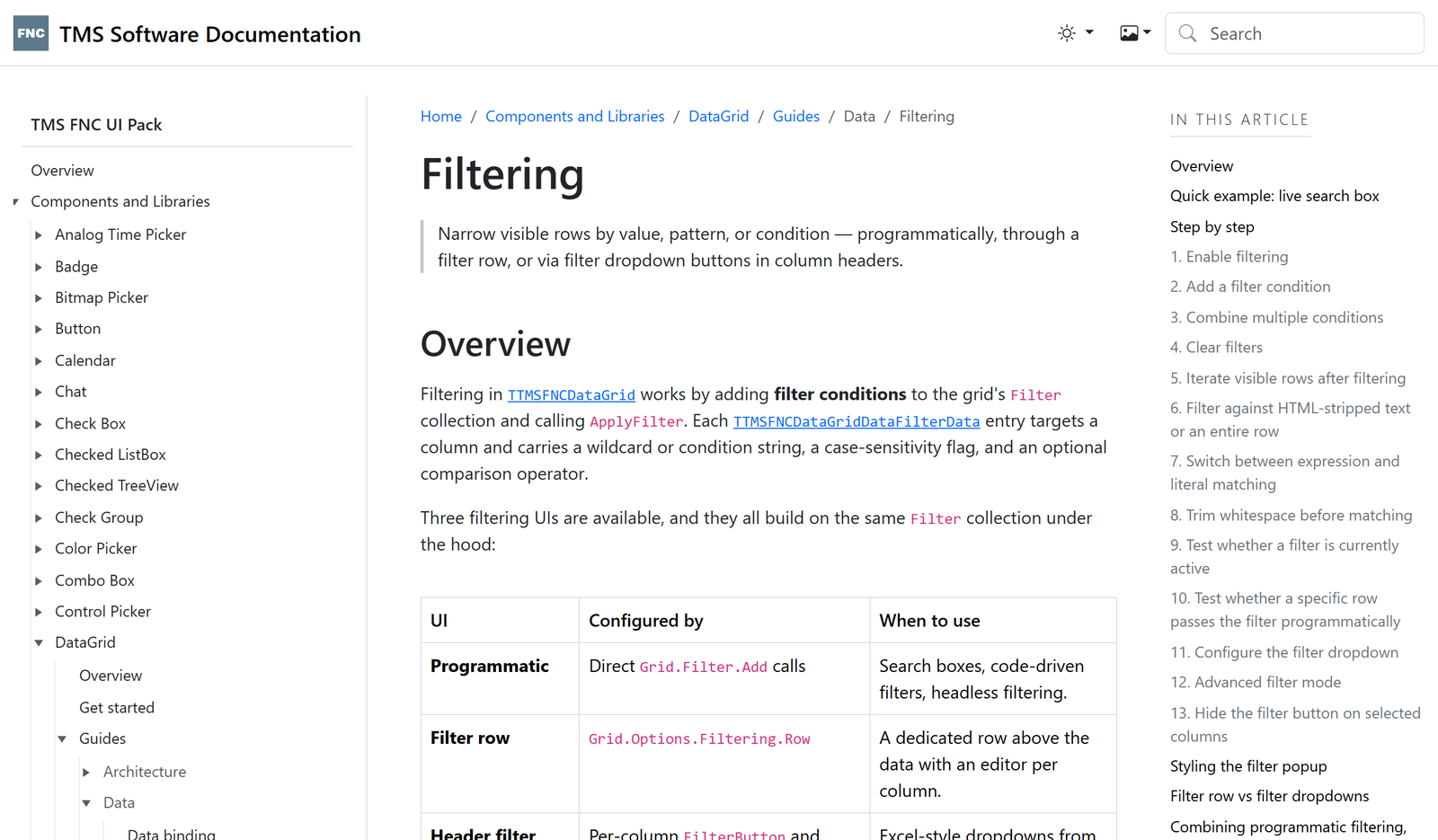This screenshot has height=840, width=1438.
Task: Click the Grid.Filter.Add code text
Action: pos(704,667)
